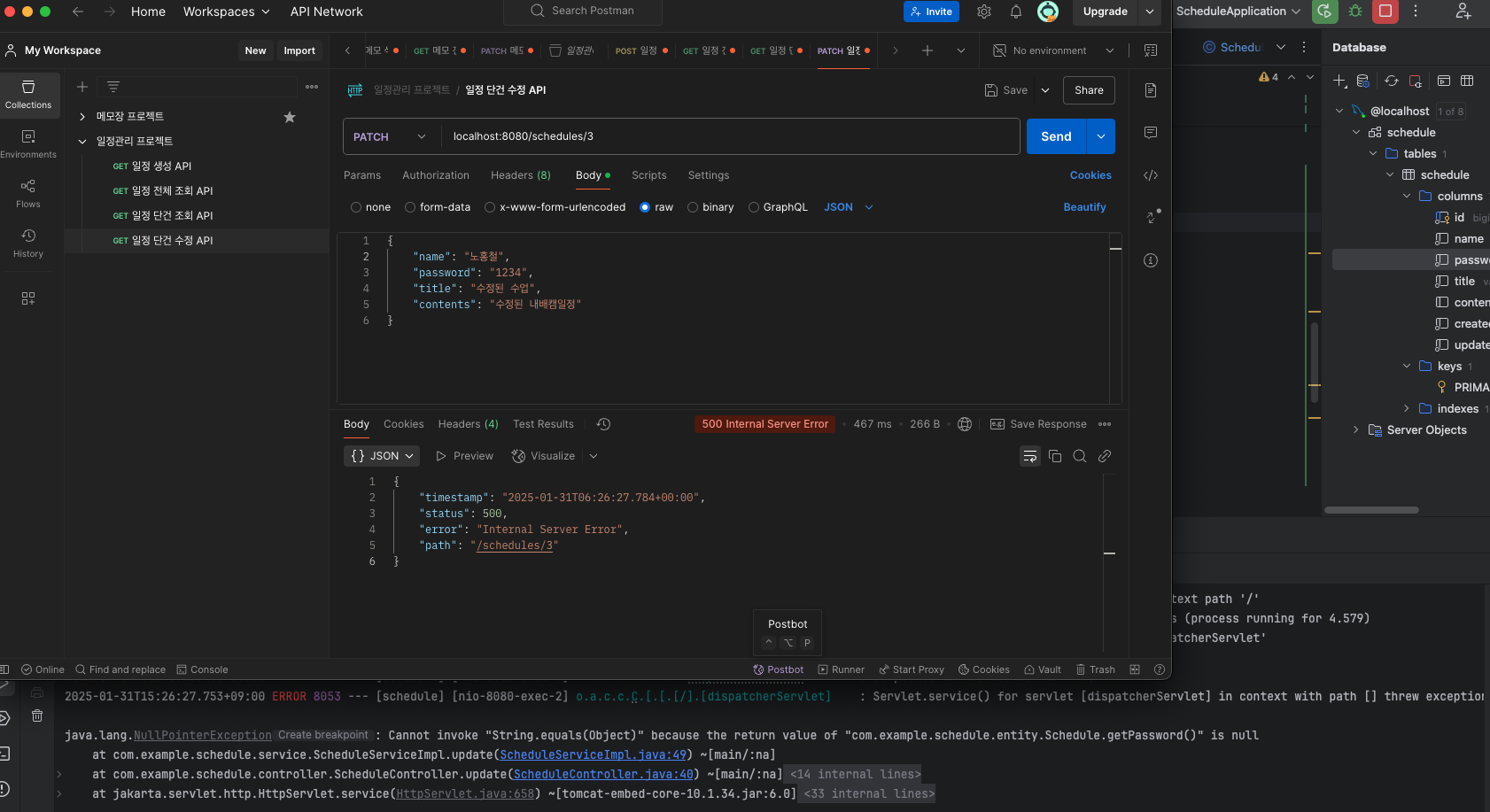Open documentation icon in right sidebar
The image size is (1490, 812).
click(x=1151, y=90)
